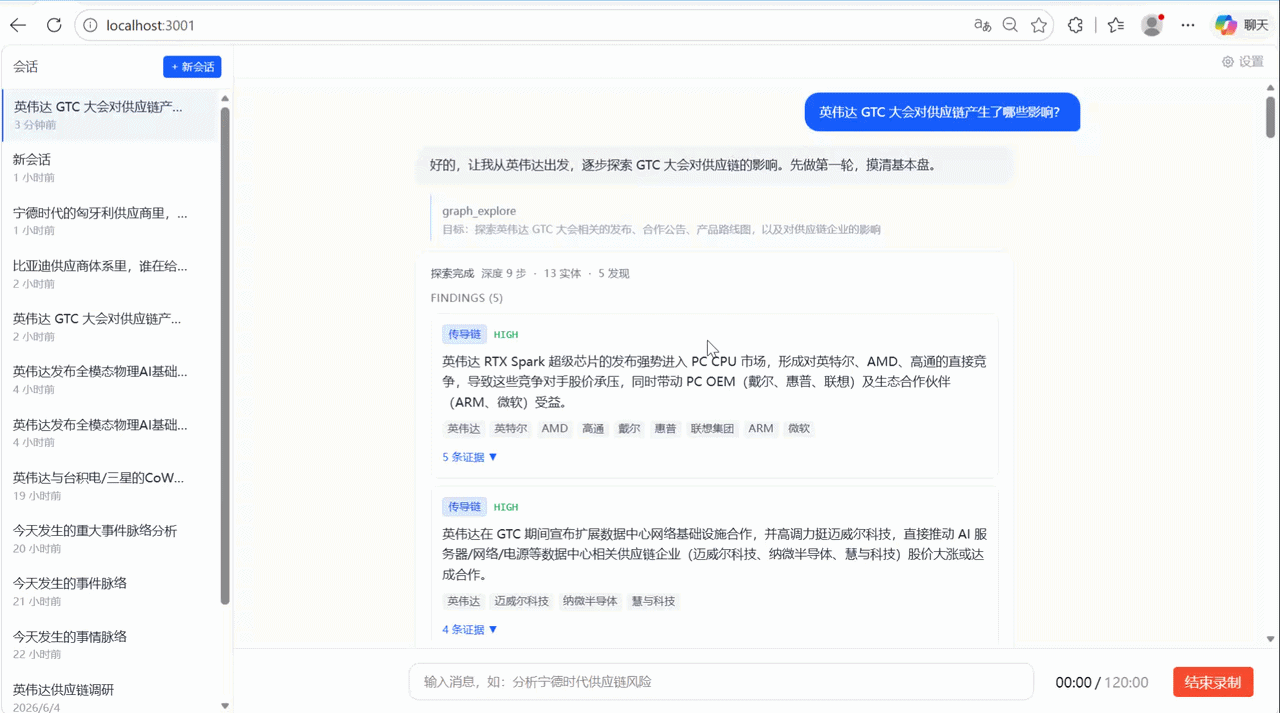Click the 传导链 tag on the 迈威尔科技 finding

pyautogui.click(x=464, y=507)
